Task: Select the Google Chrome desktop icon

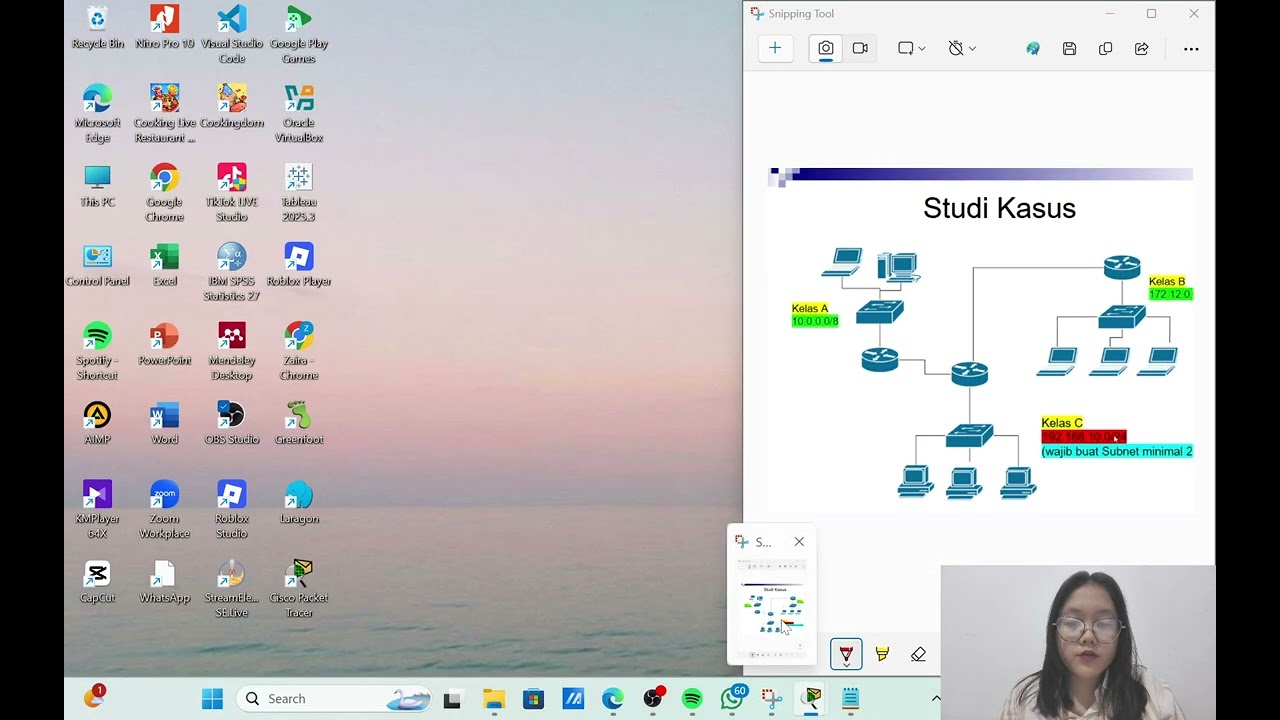Action: (164, 192)
